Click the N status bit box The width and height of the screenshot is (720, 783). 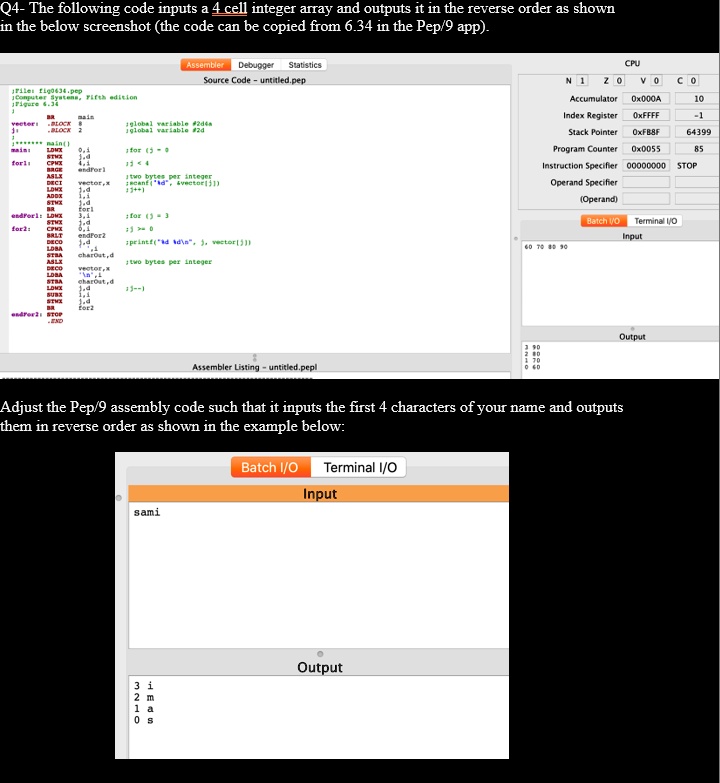(582, 80)
